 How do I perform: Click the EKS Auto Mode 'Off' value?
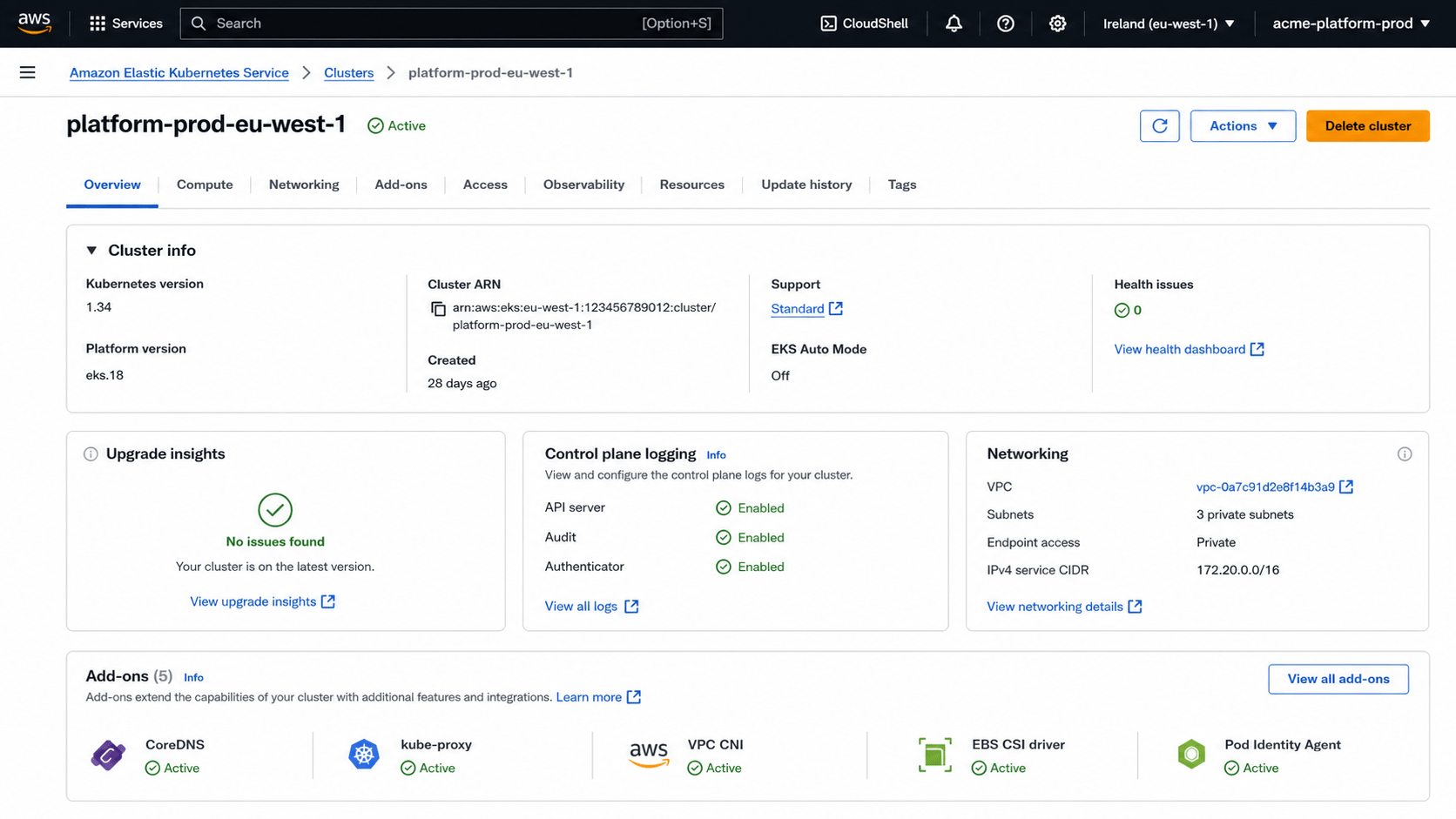click(x=780, y=376)
